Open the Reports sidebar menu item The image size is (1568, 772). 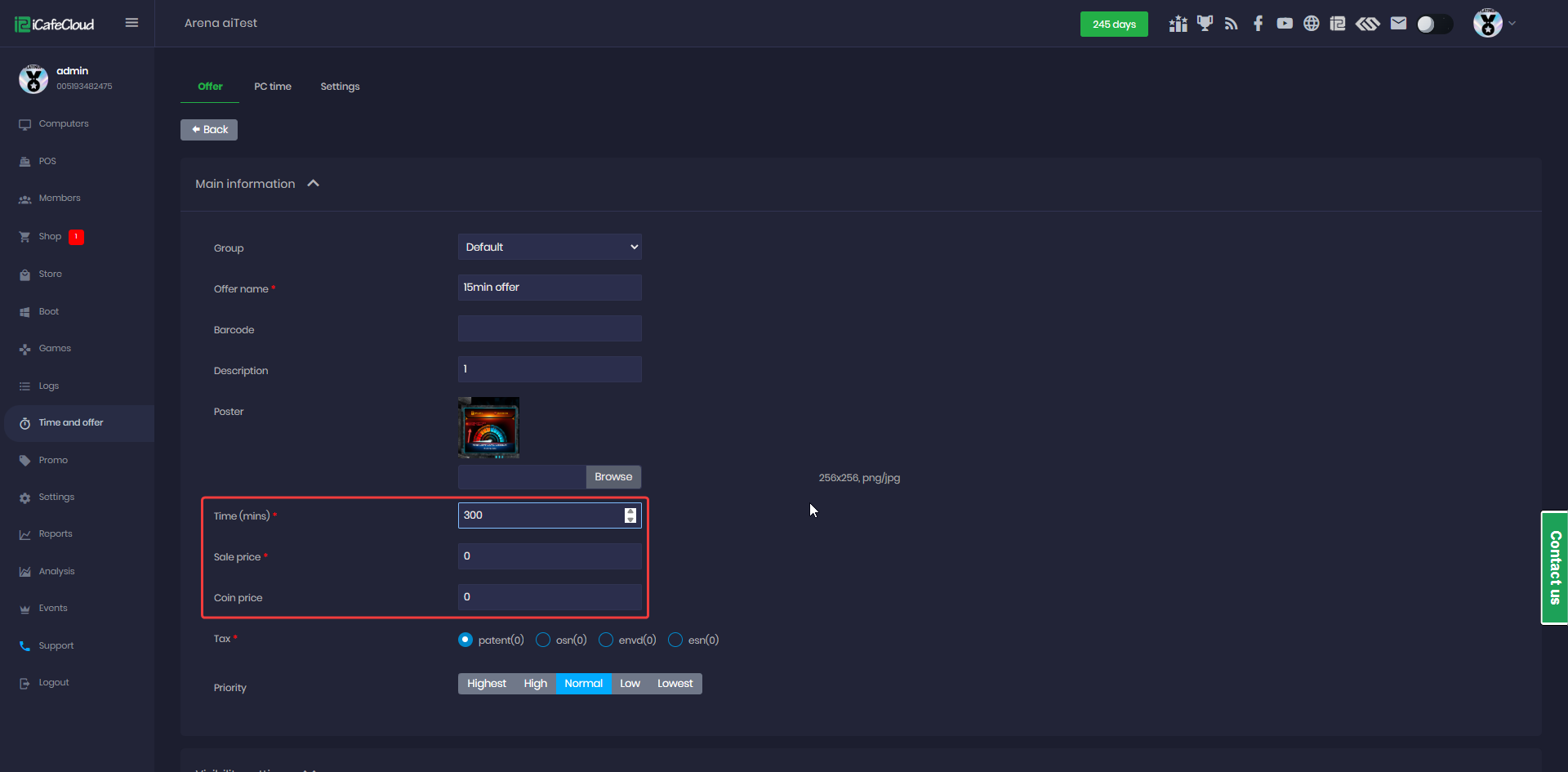pyautogui.click(x=56, y=534)
